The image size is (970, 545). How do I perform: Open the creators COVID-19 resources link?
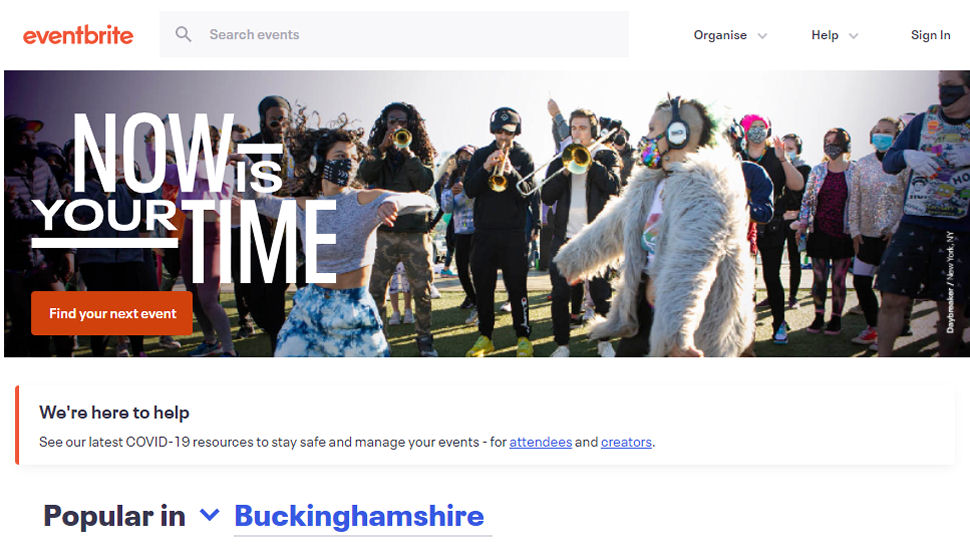(626, 442)
